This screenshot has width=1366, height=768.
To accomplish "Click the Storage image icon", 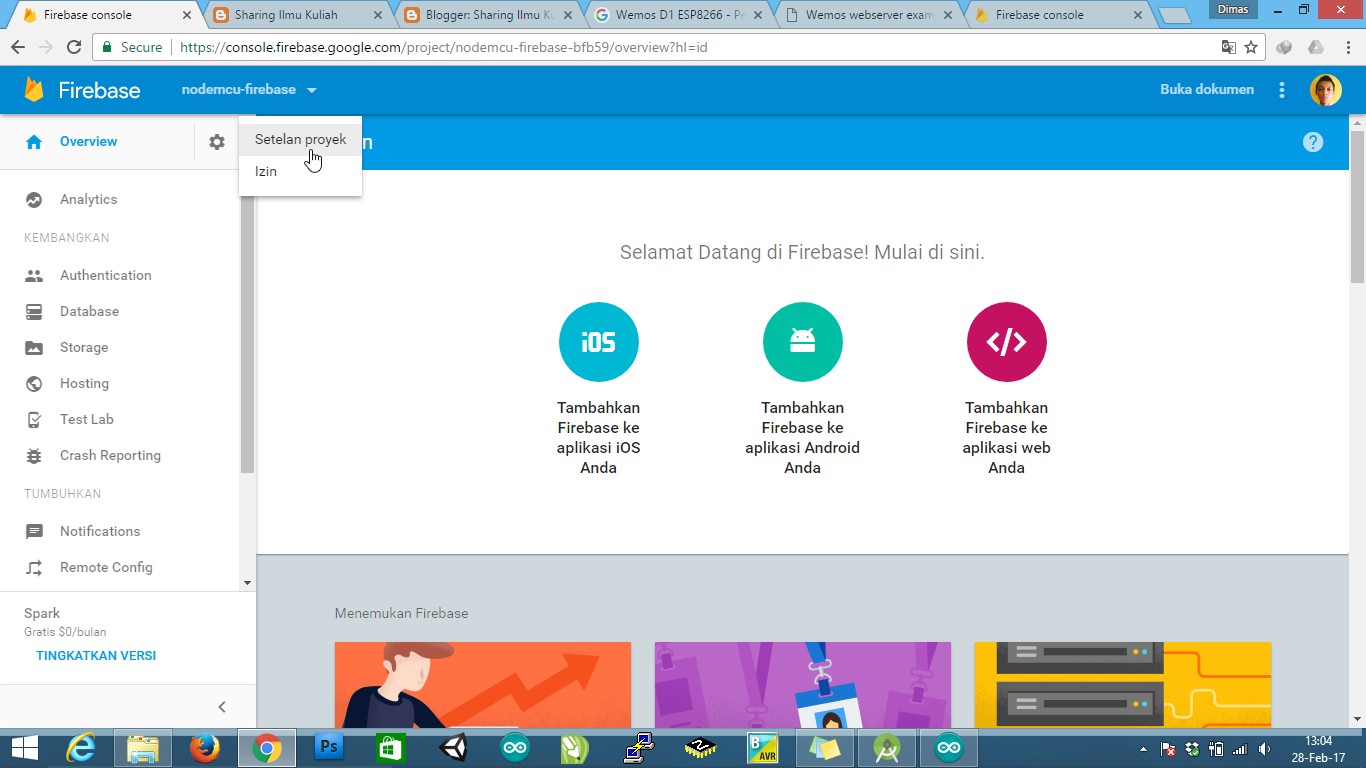I will pos(34,348).
